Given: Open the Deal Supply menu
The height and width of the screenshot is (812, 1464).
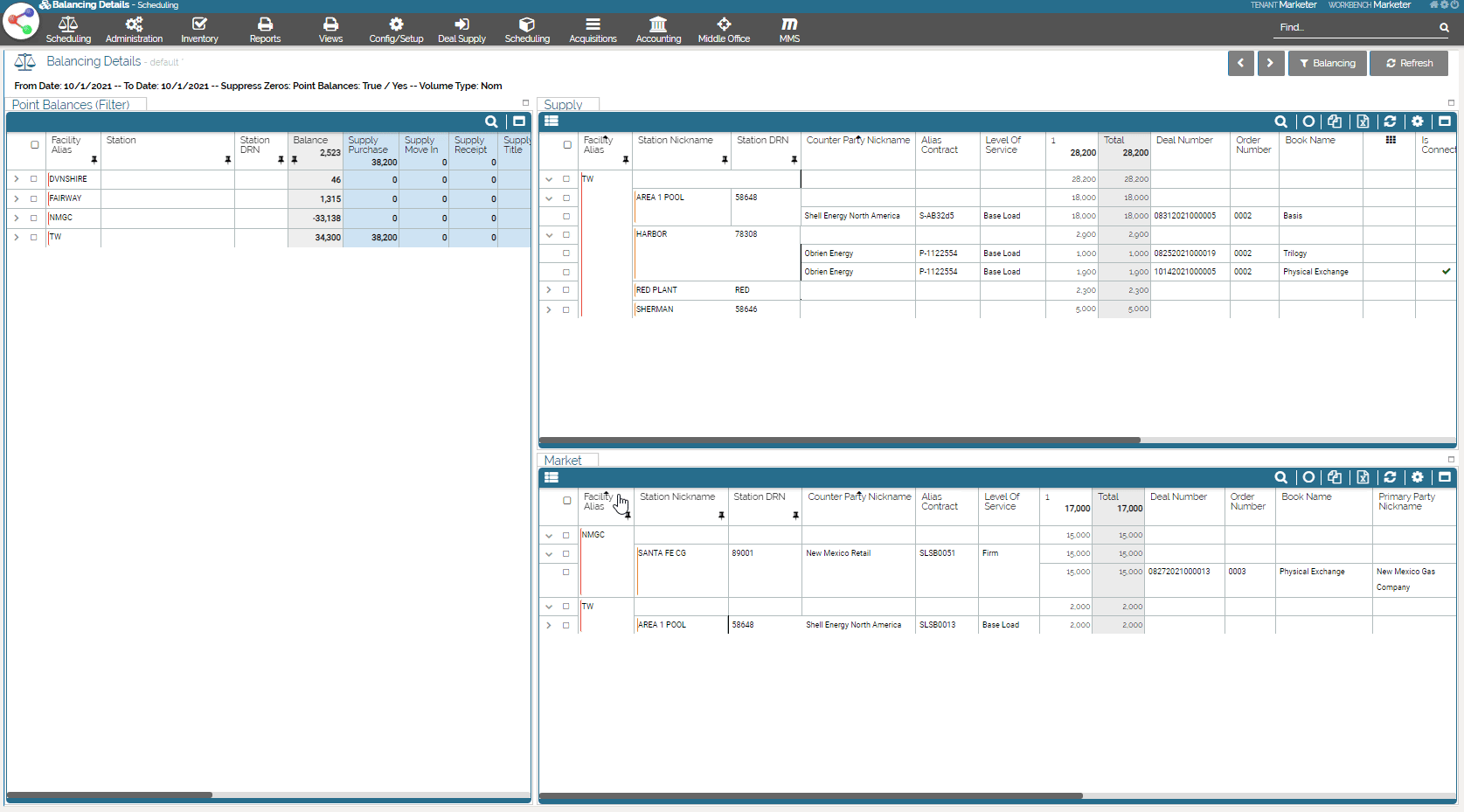Looking at the screenshot, I should coord(461,29).
